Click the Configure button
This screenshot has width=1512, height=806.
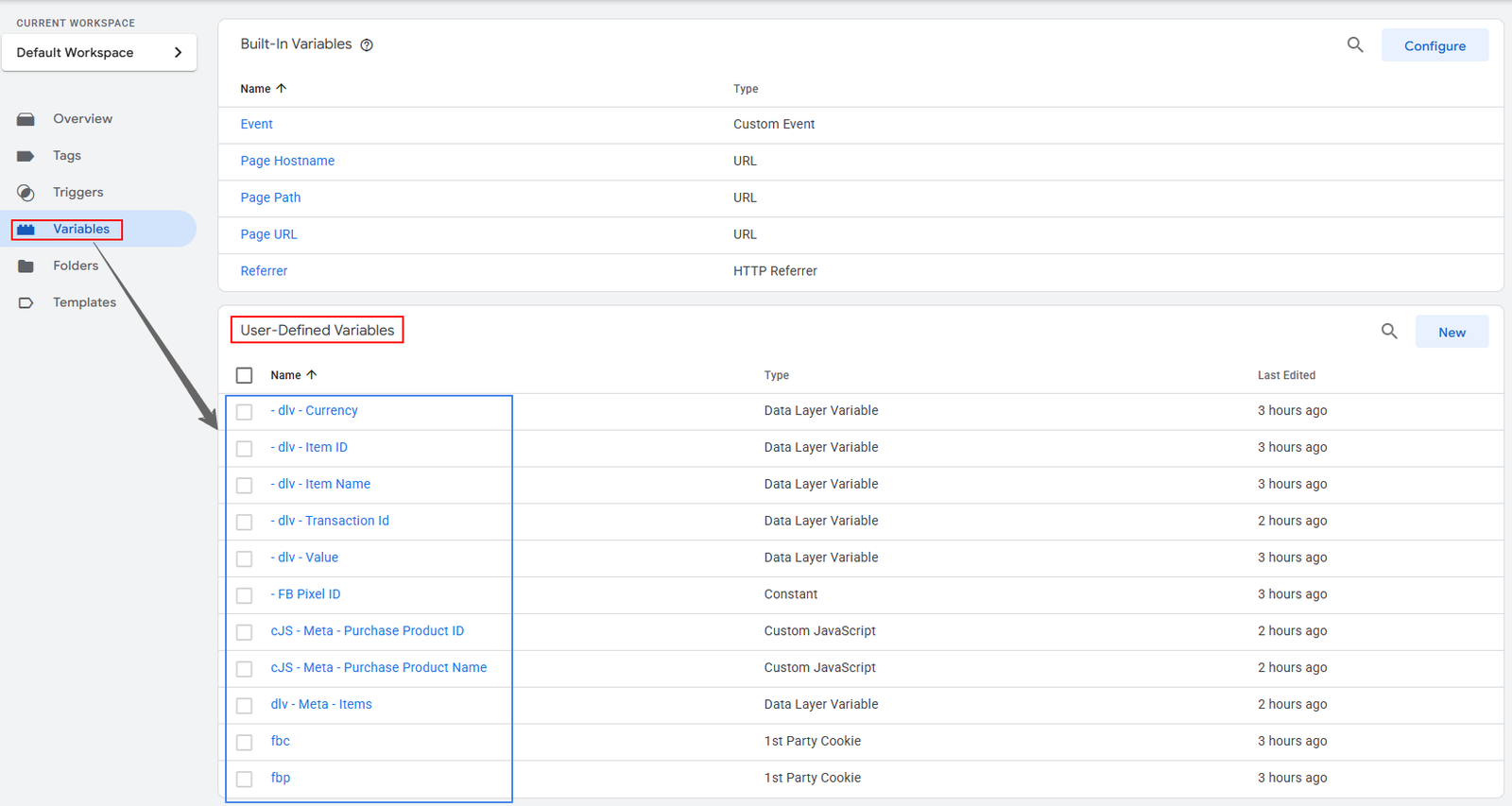pos(1435,45)
